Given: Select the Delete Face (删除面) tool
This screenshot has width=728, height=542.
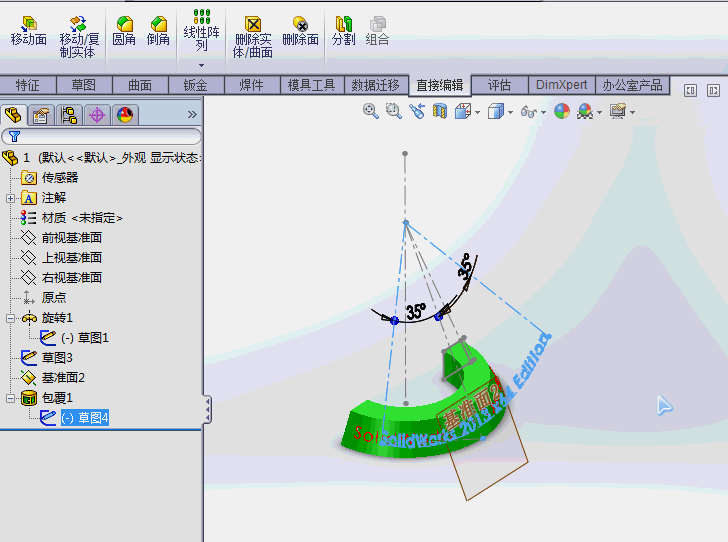Looking at the screenshot, I should click(300, 31).
